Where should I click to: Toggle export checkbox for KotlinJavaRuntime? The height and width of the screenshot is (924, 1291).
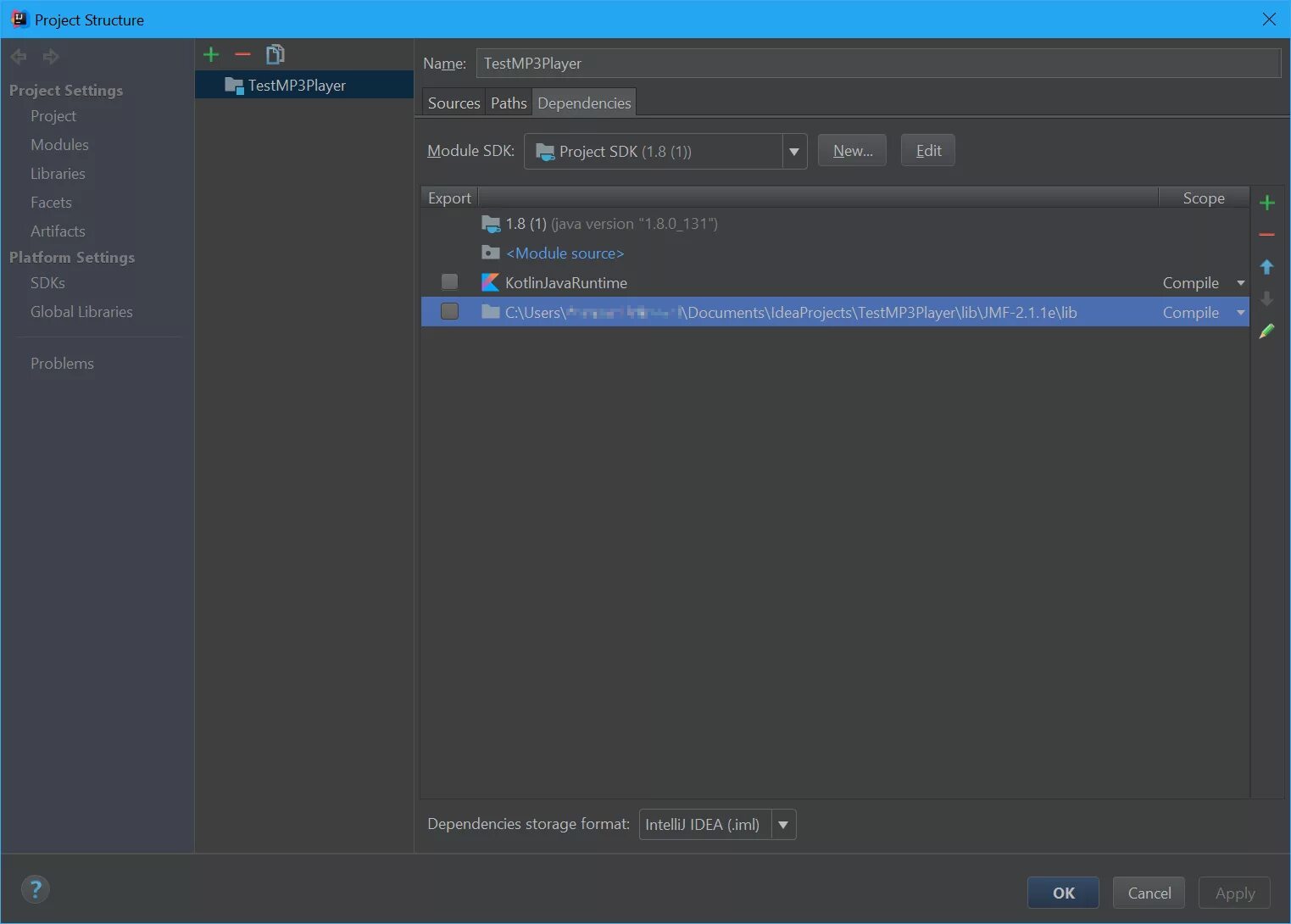point(449,281)
